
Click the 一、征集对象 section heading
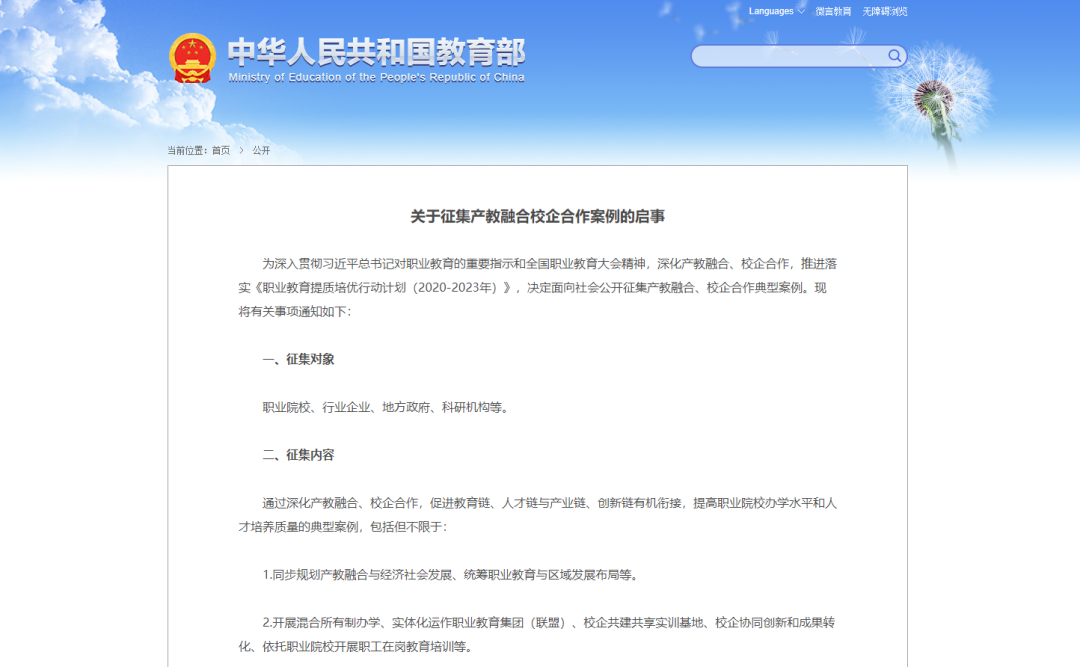coord(298,359)
